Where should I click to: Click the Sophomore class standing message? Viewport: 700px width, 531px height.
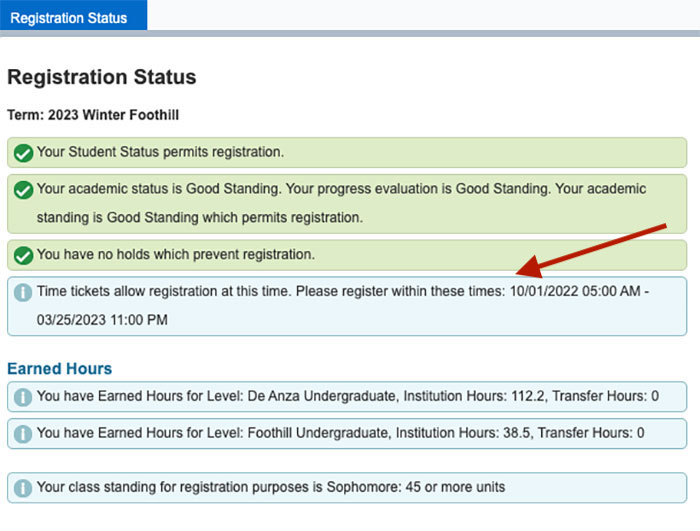270,487
